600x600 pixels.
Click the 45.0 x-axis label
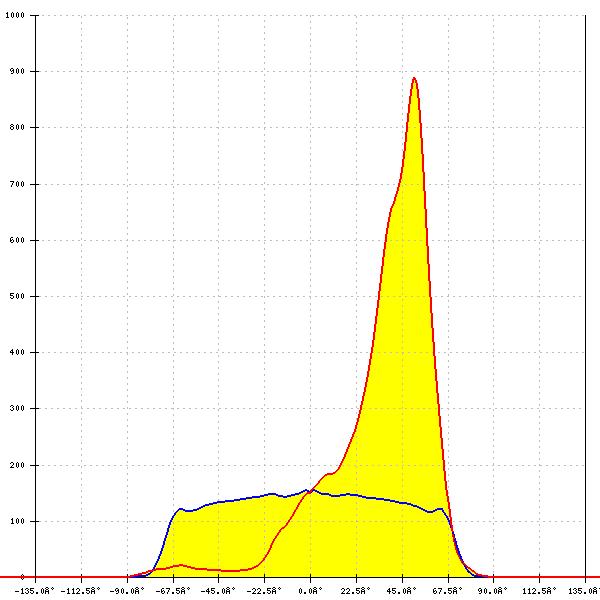(x=402, y=591)
